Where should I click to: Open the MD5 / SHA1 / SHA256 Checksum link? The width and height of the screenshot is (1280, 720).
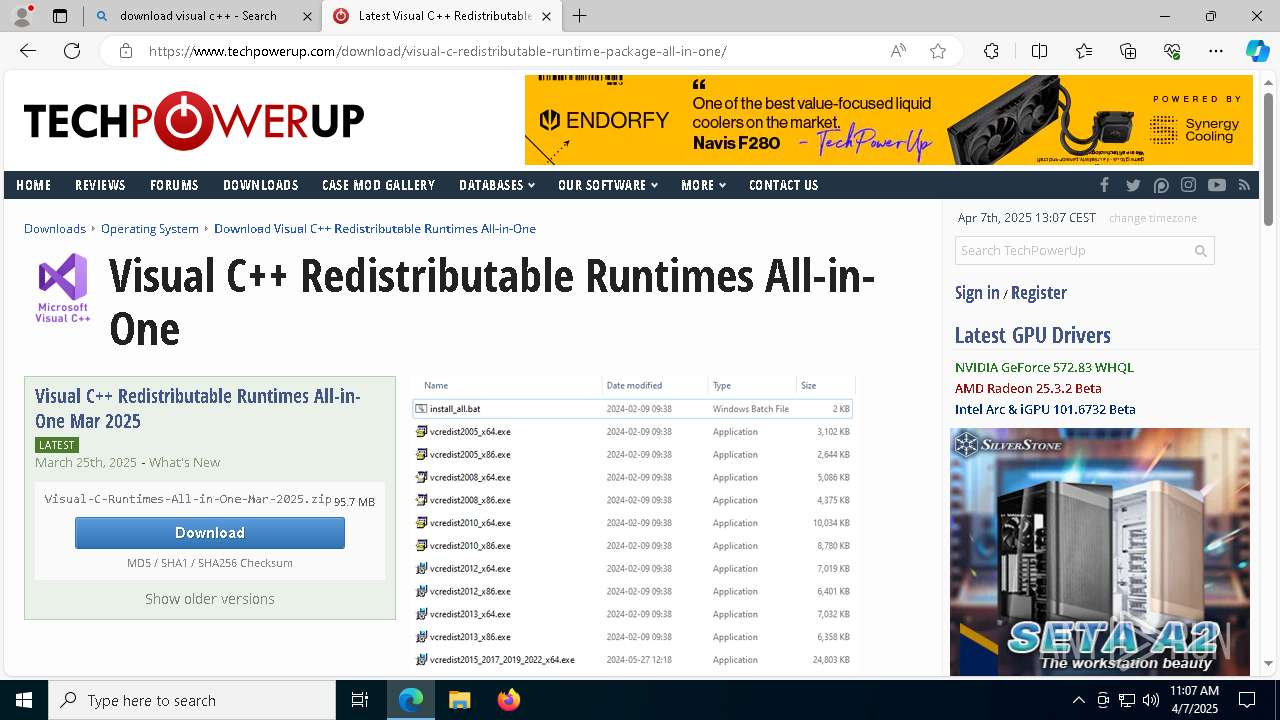tap(210, 563)
